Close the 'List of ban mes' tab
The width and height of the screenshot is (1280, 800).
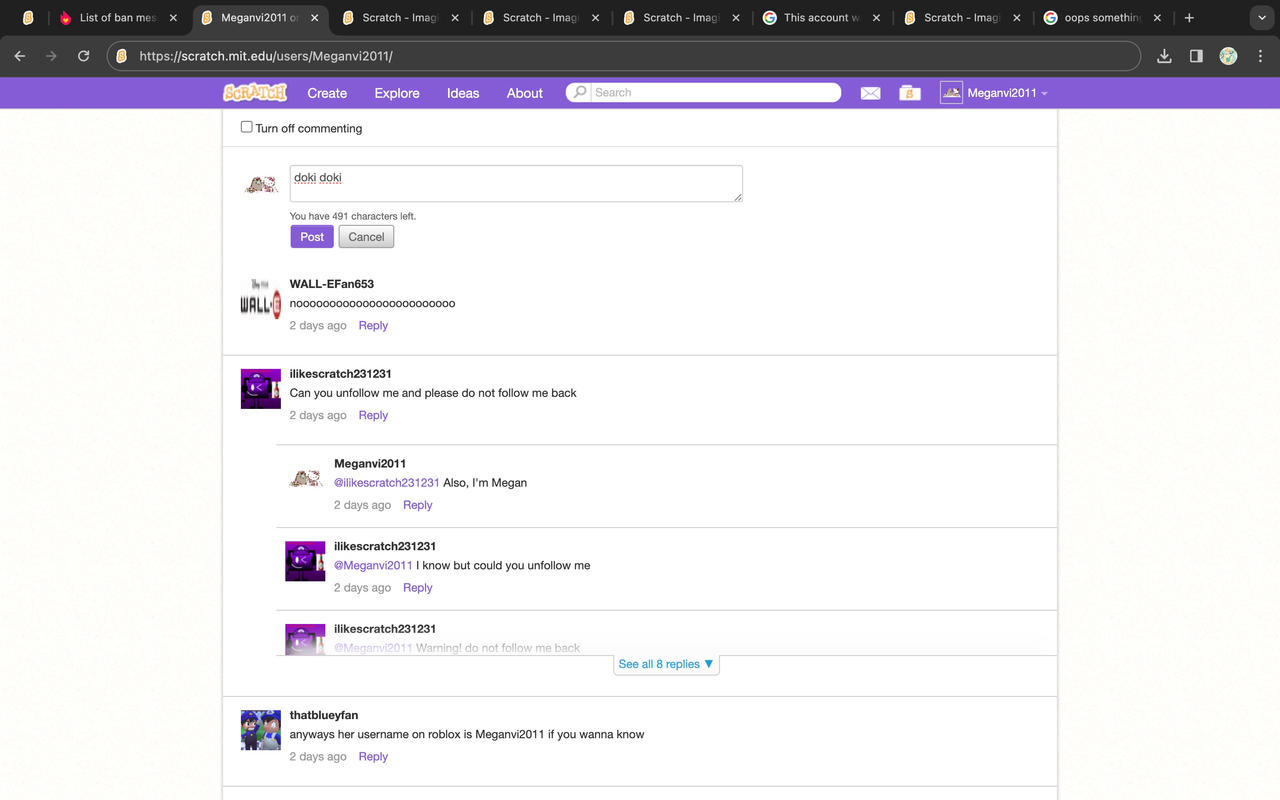[173, 18]
